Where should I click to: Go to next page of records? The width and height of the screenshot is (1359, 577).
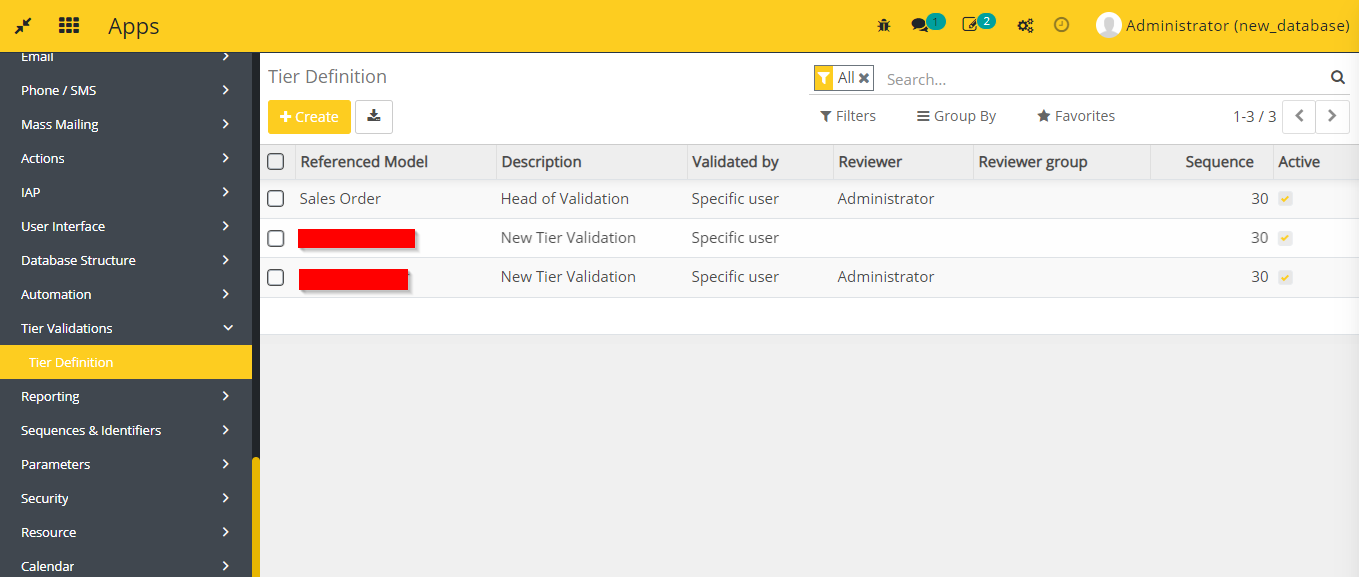point(1332,116)
